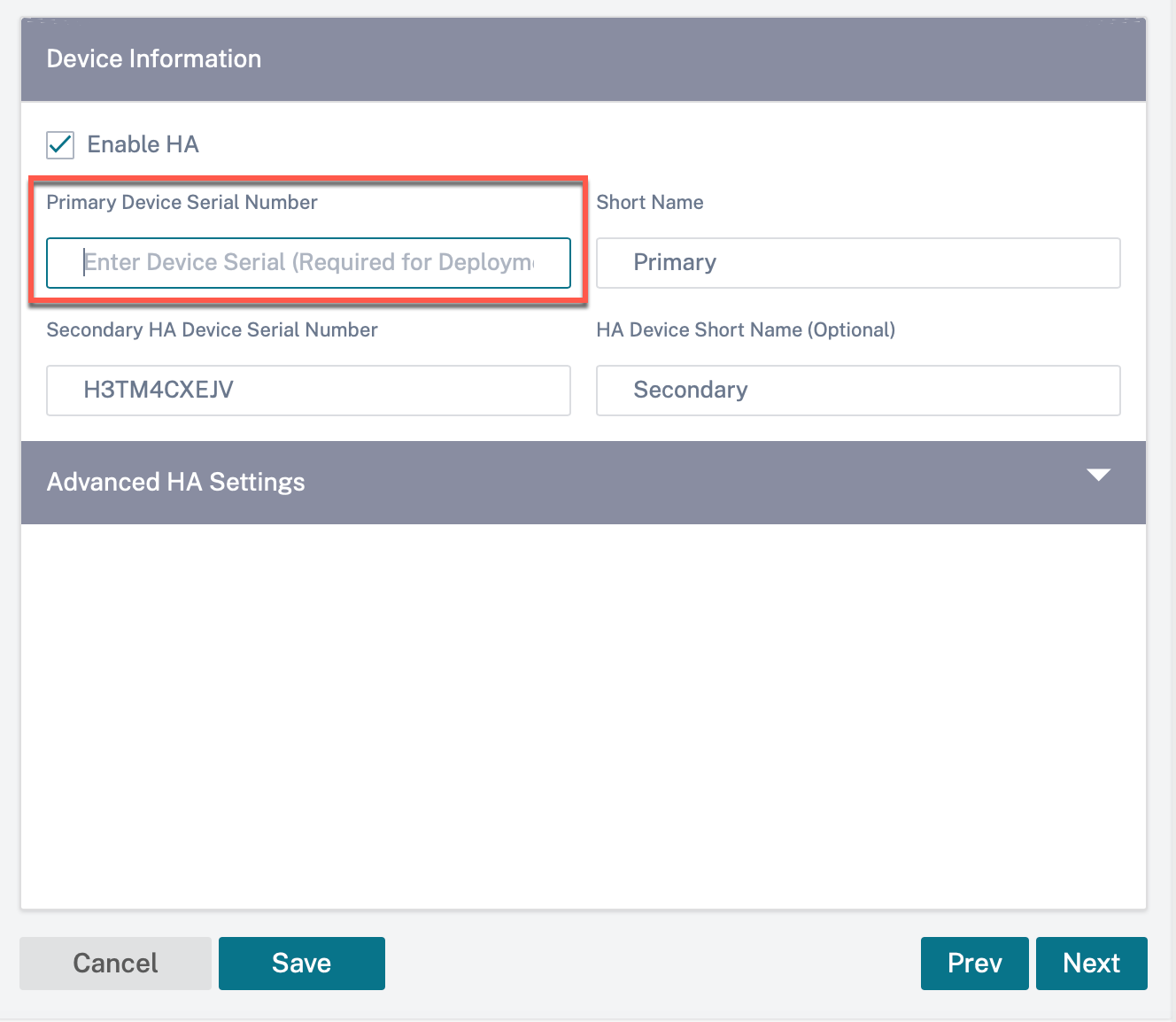This screenshot has height=1022, width=1176.
Task: Edit the Short Name field containing Primary
Action: [x=858, y=263]
